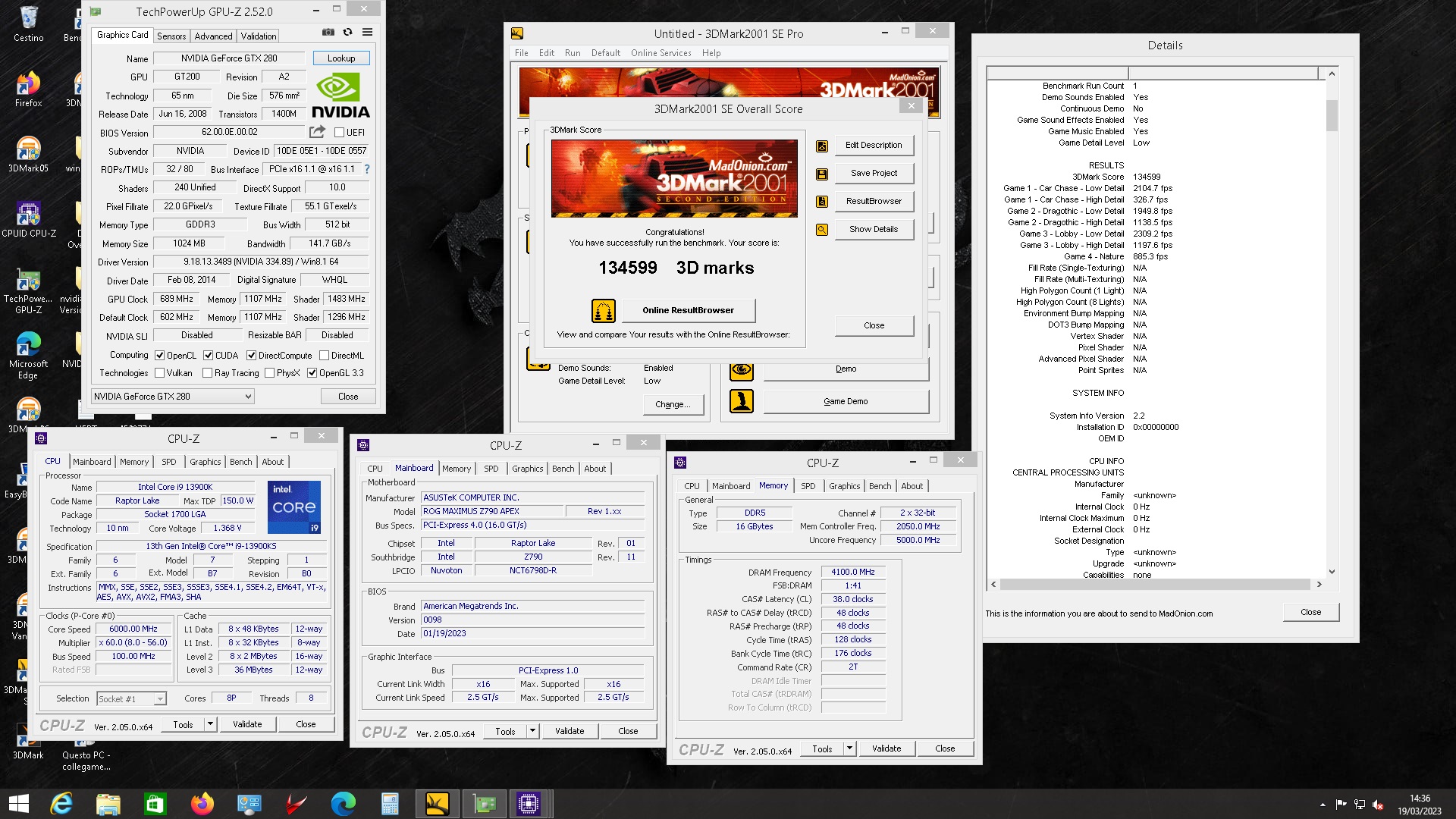Open Socket #1 selection dropdown in CPU-Z
The height and width of the screenshot is (819, 1456).
(x=131, y=699)
